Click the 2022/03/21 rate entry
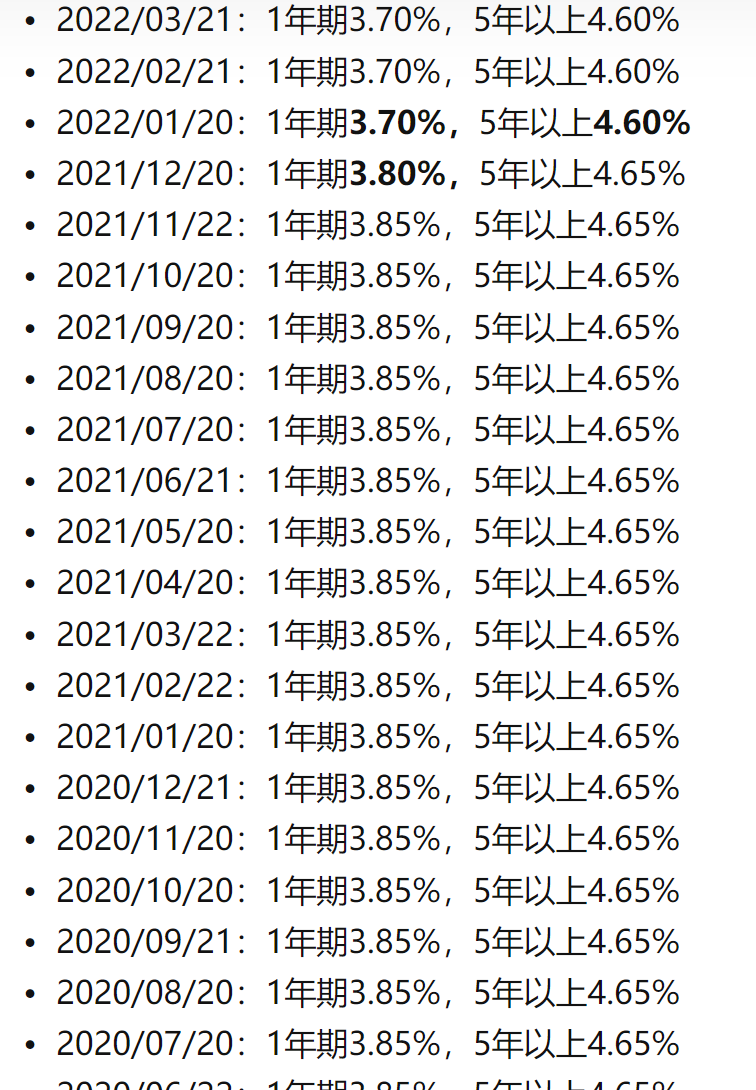 click(367, 20)
